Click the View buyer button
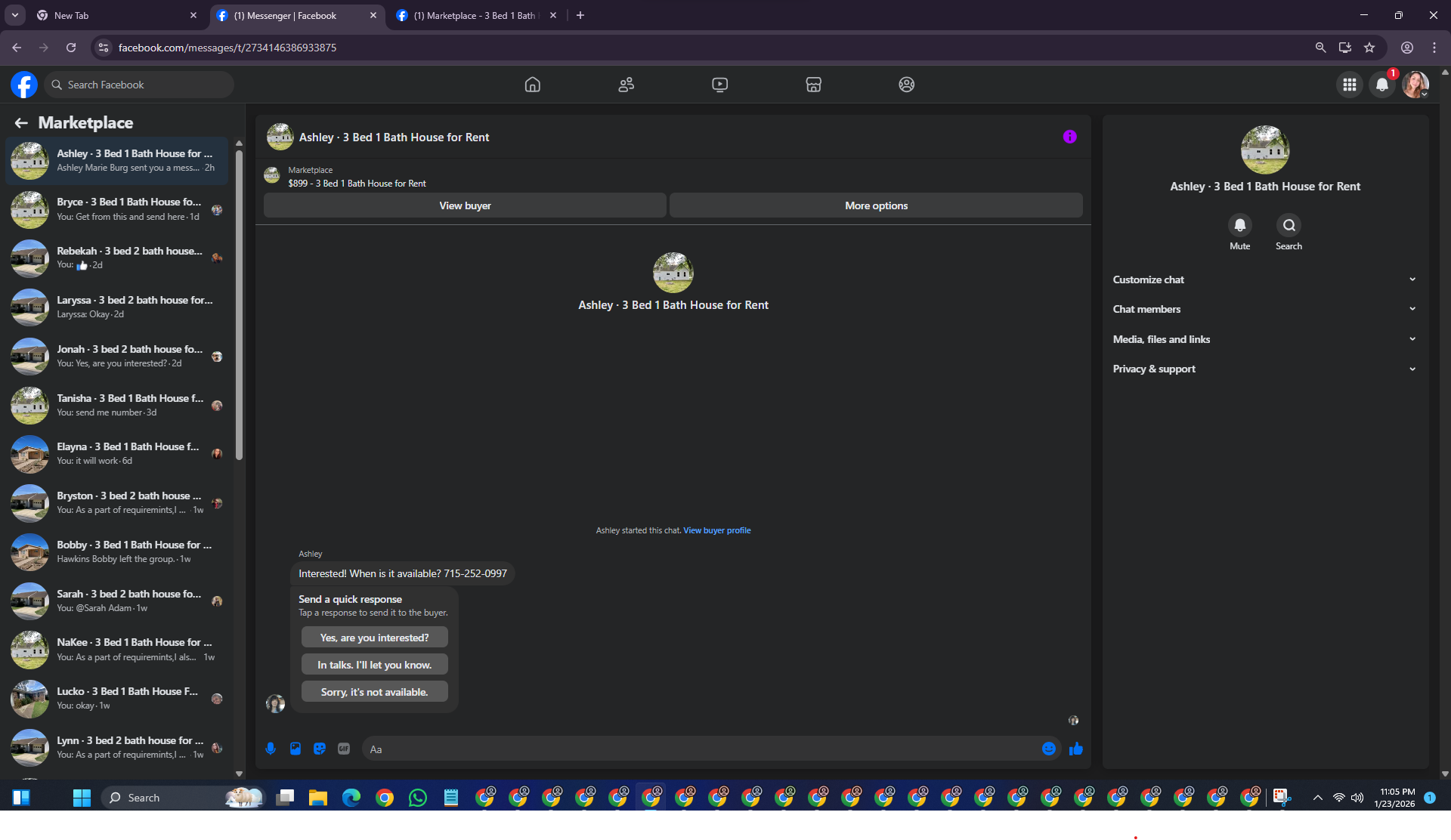Viewport: 1451px width, 840px height. [x=465, y=205]
